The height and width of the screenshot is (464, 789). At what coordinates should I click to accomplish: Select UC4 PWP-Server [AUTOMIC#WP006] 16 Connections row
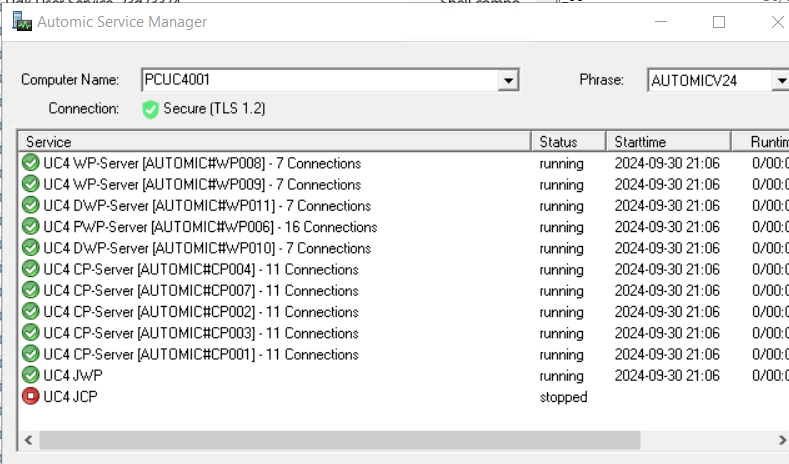[210, 226]
